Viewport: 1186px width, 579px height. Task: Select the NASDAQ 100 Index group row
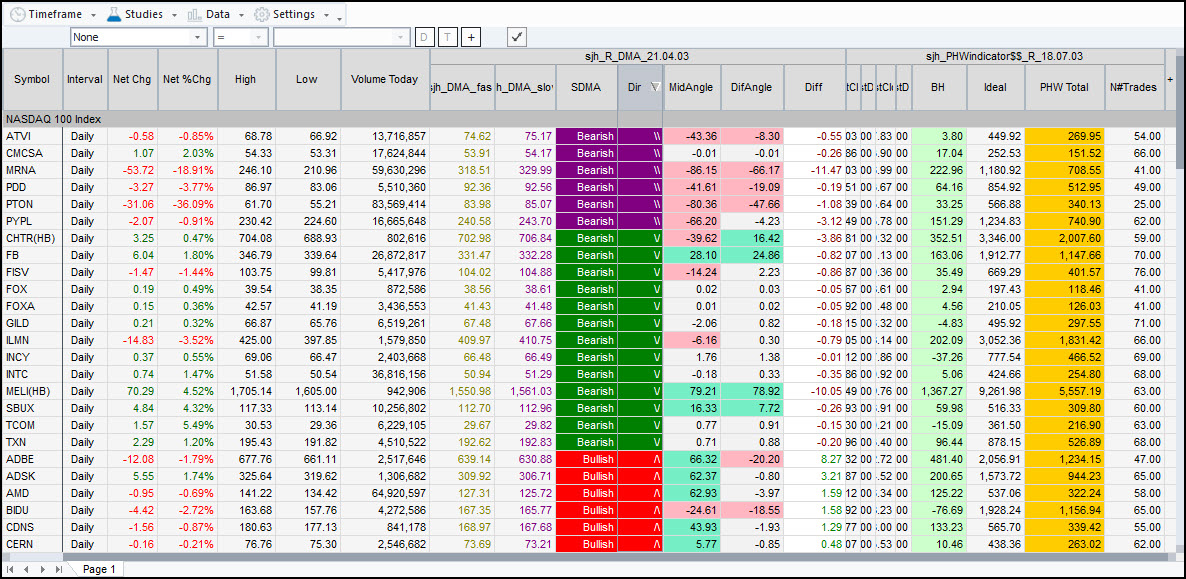coord(590,119)
